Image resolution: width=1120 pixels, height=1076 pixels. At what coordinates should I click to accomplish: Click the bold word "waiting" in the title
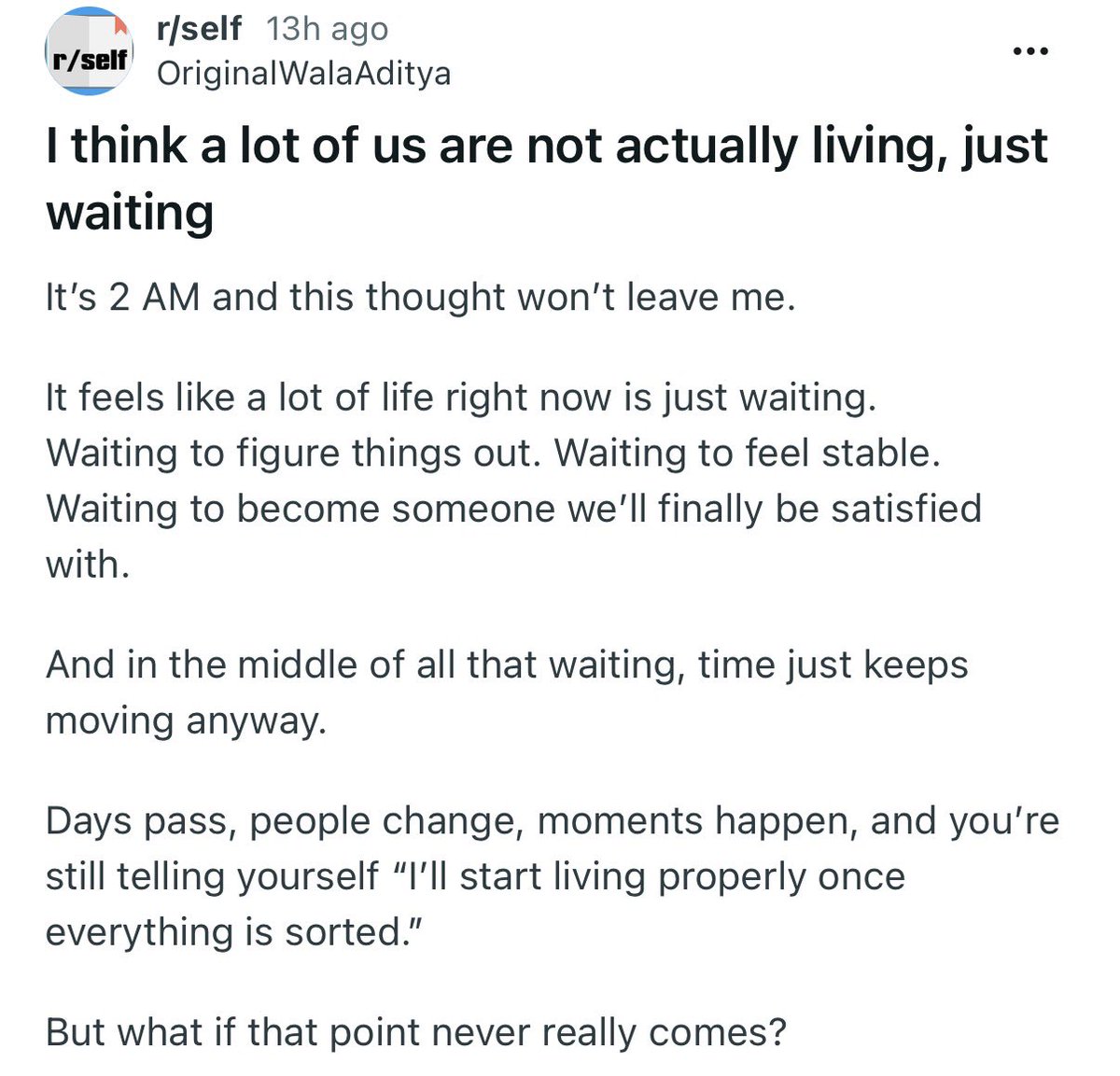pos(130,212)
